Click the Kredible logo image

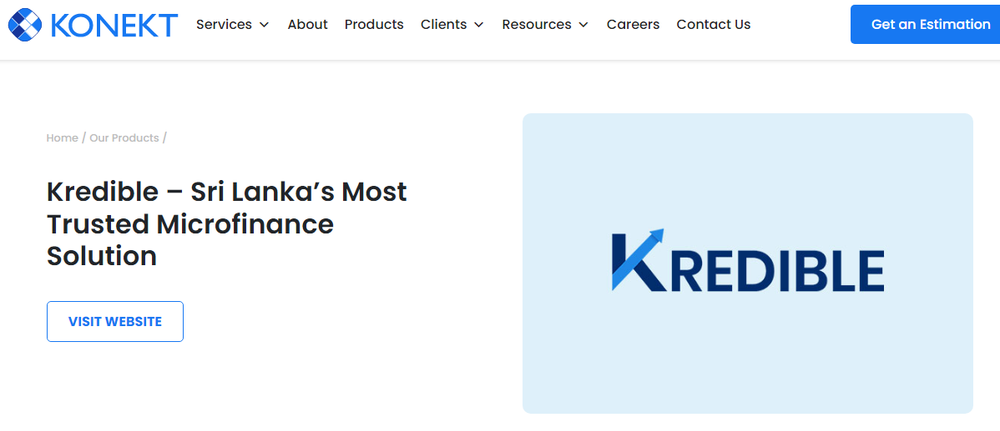(747, 263)
